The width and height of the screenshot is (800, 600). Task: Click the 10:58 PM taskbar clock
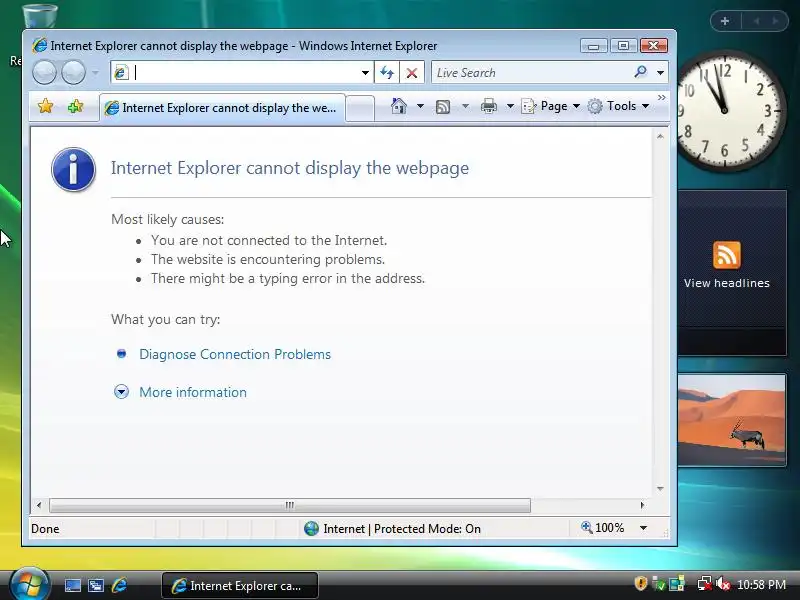pos(761,584)
